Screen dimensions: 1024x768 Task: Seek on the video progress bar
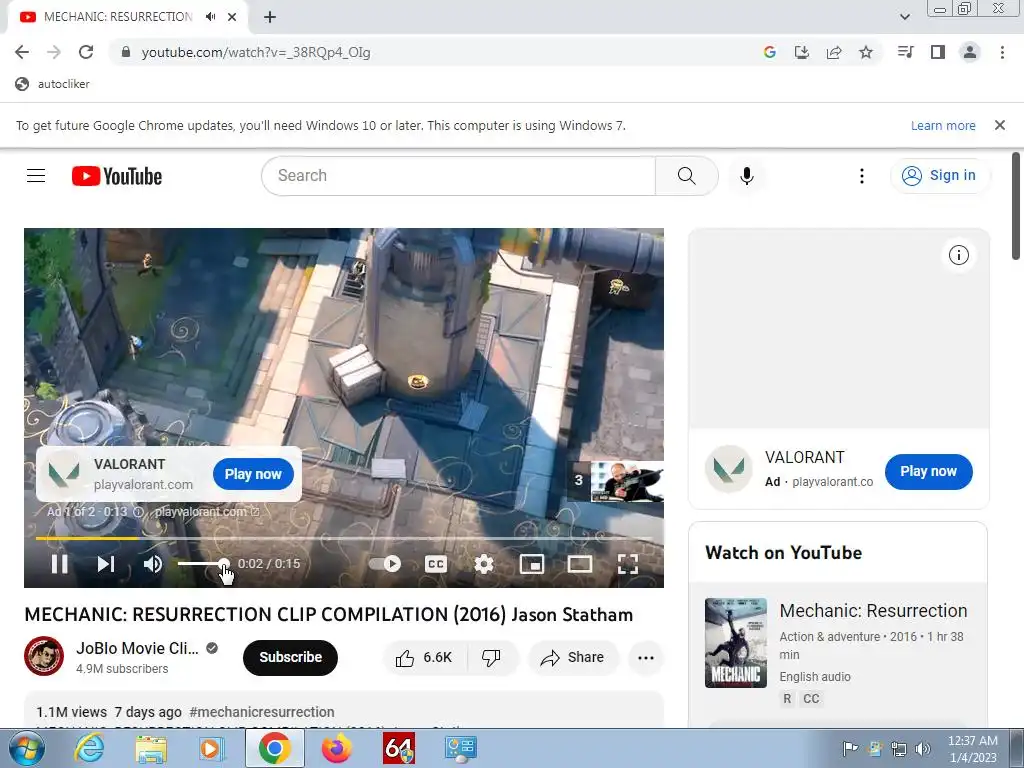pyautogui.click(x=344, y=538)
